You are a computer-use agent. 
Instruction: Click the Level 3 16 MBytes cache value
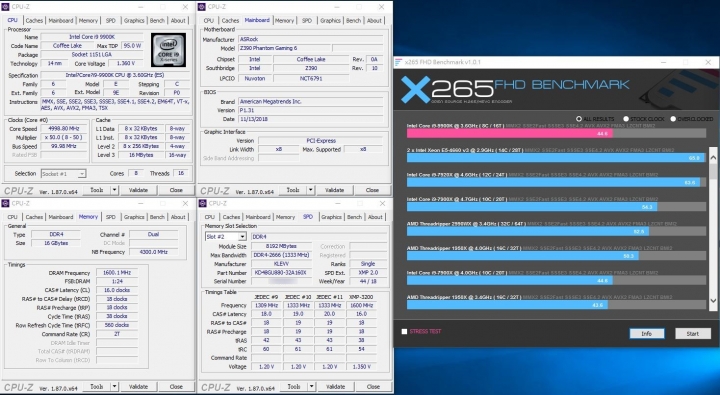(141, 155)
